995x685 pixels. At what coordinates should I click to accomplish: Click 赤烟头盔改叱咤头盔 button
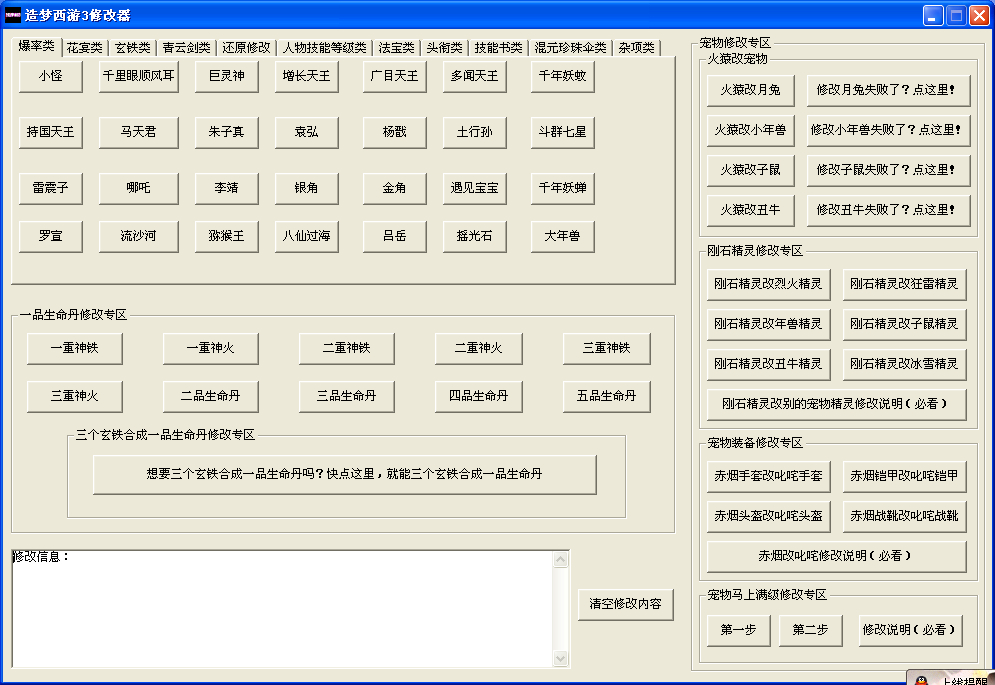click(x=768, y=516)
